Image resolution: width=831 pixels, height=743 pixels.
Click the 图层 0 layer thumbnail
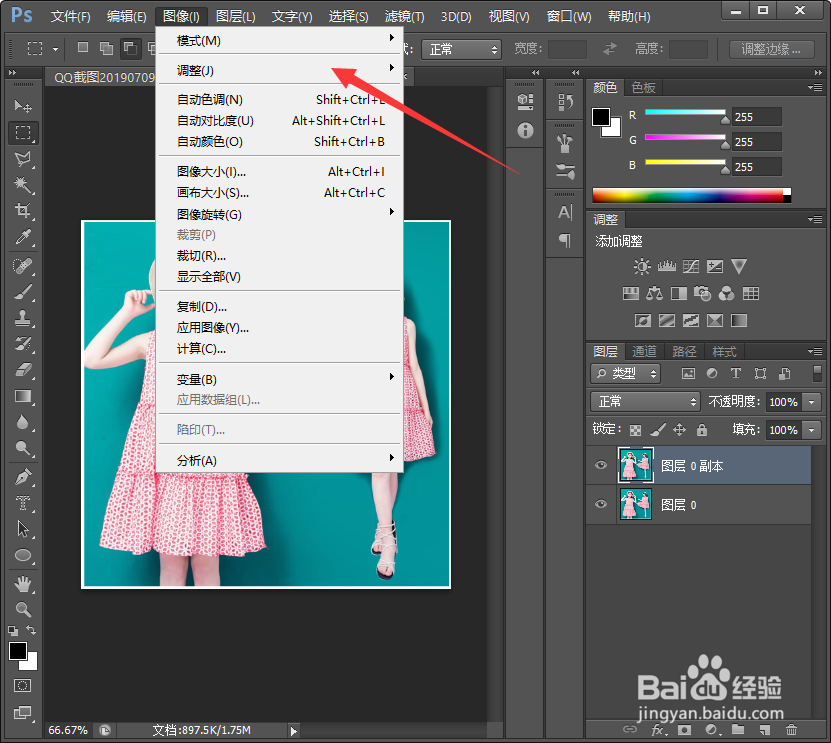(x=636, y=505)
